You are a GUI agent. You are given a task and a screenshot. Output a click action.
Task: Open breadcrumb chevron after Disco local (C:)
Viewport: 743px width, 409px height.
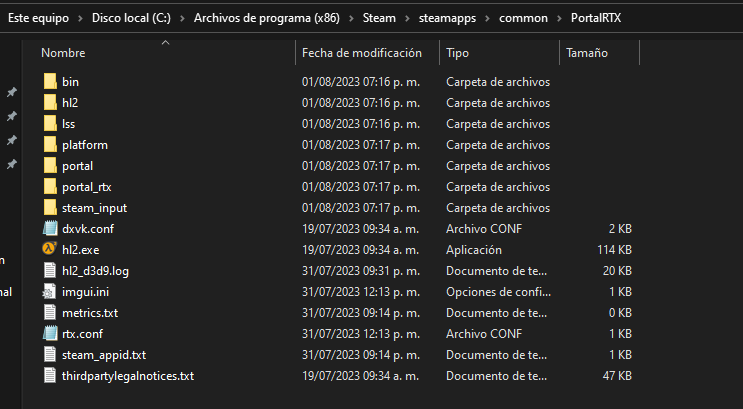tap(182, 18)
